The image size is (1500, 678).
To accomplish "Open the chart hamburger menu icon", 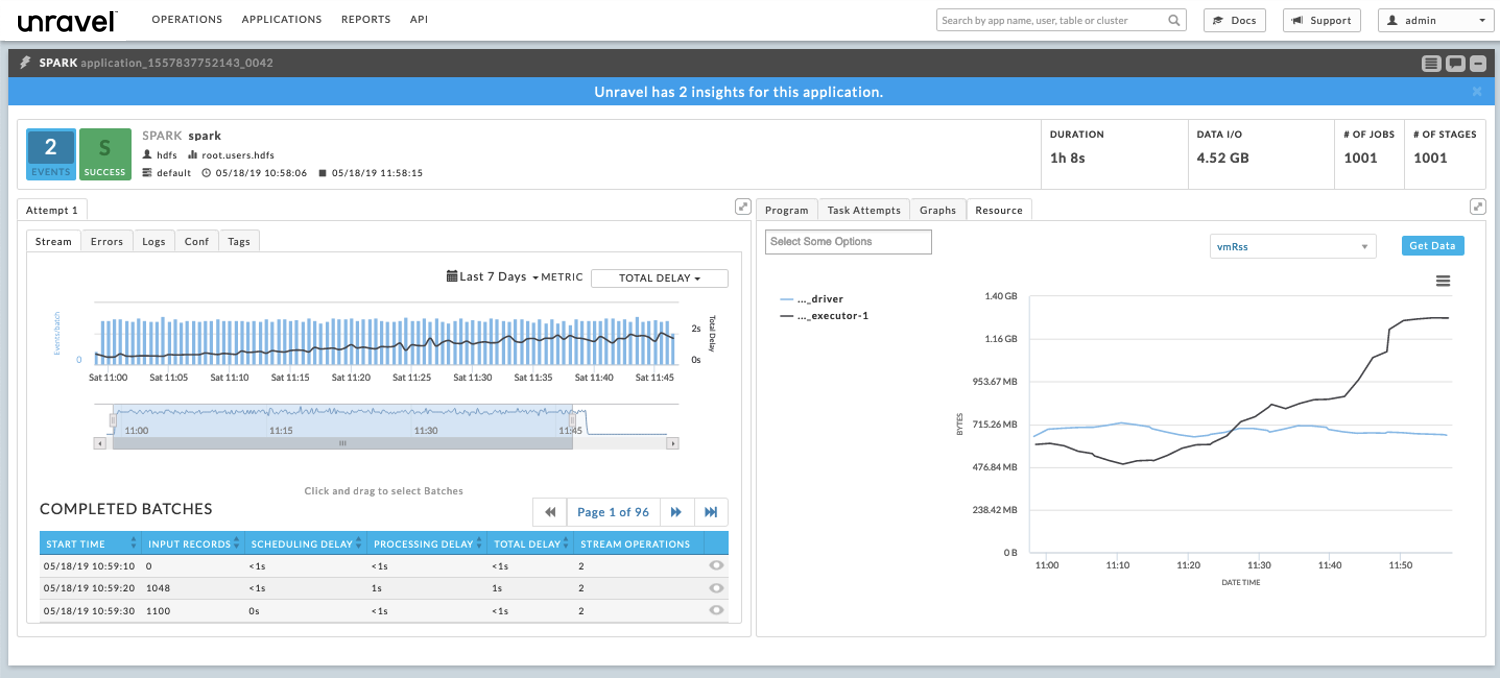I will [1443, 281].
